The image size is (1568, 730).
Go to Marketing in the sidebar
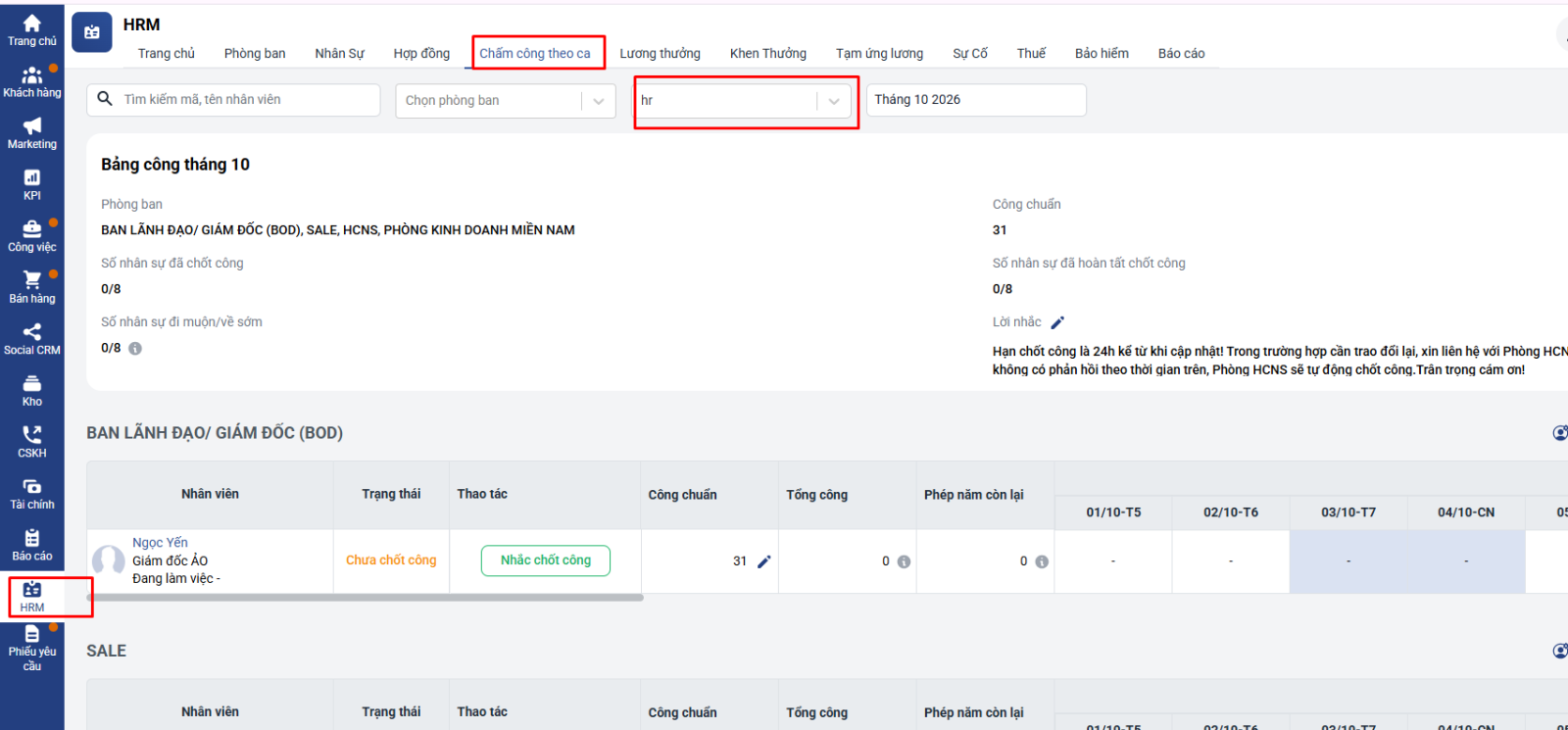[x=32, y=133]
